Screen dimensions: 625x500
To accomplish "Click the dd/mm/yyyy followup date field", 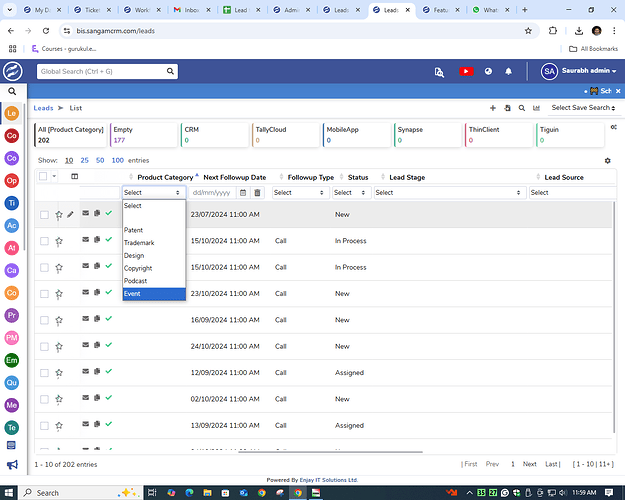I will click(x=212, y=193).
